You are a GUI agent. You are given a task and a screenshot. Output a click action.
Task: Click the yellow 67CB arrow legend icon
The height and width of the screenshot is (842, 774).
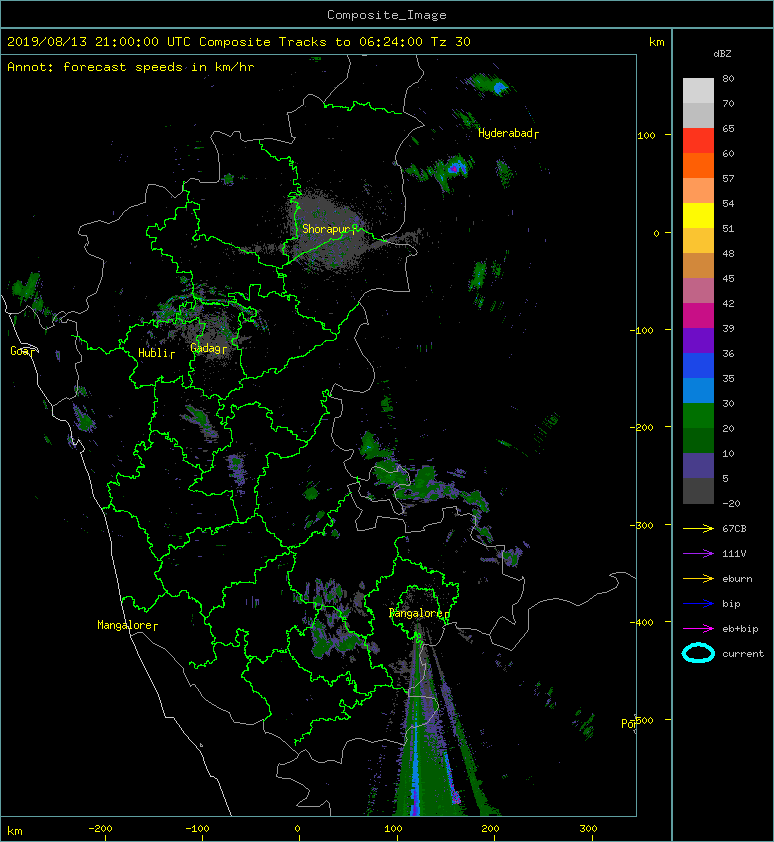pyautogui.click(x=698, y=529)
